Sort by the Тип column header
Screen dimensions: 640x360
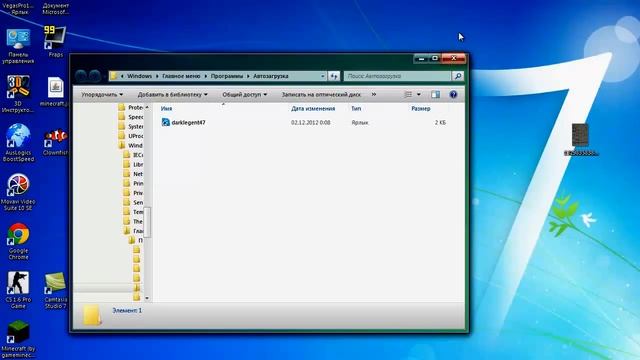coord(356,109)
